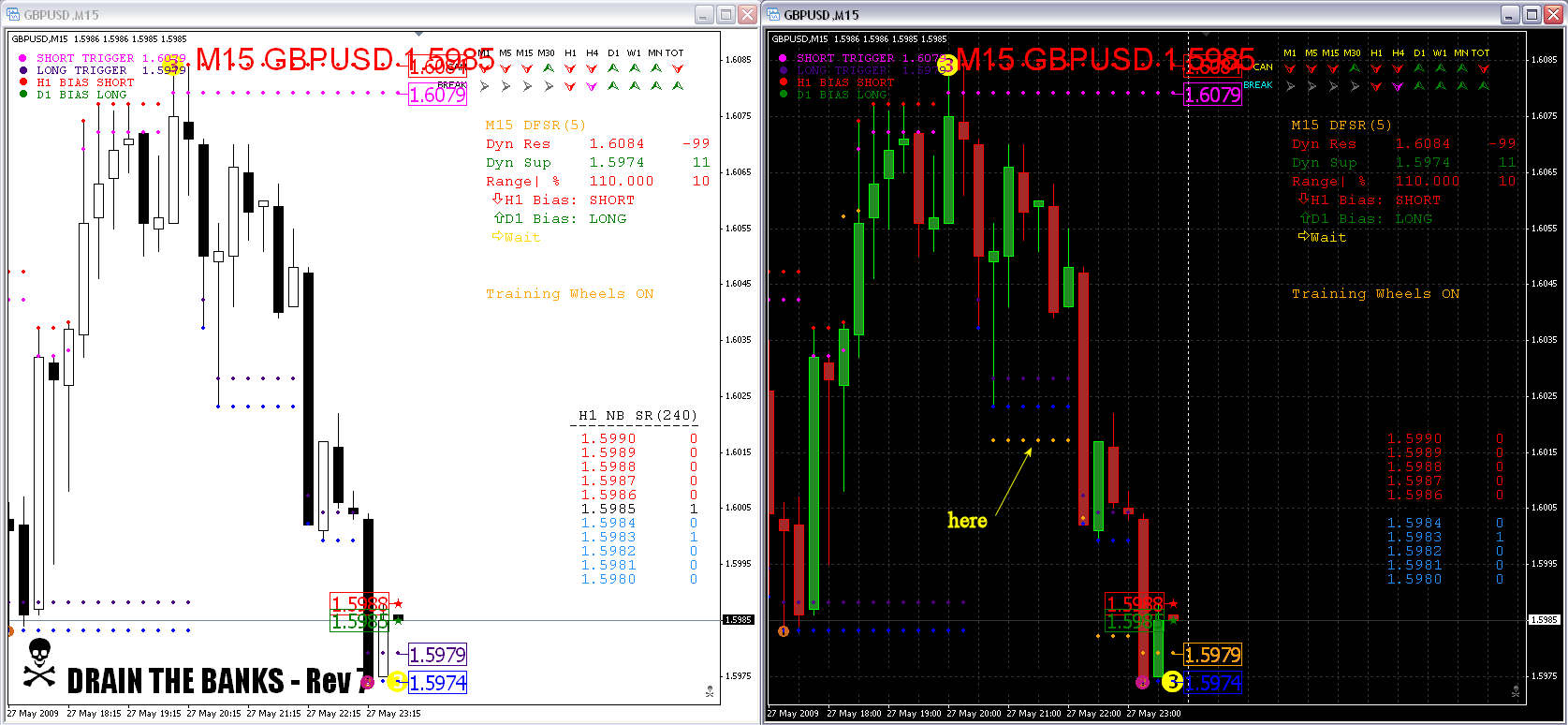Minimize the left GBPUSD,M15 window

(705, 14)
